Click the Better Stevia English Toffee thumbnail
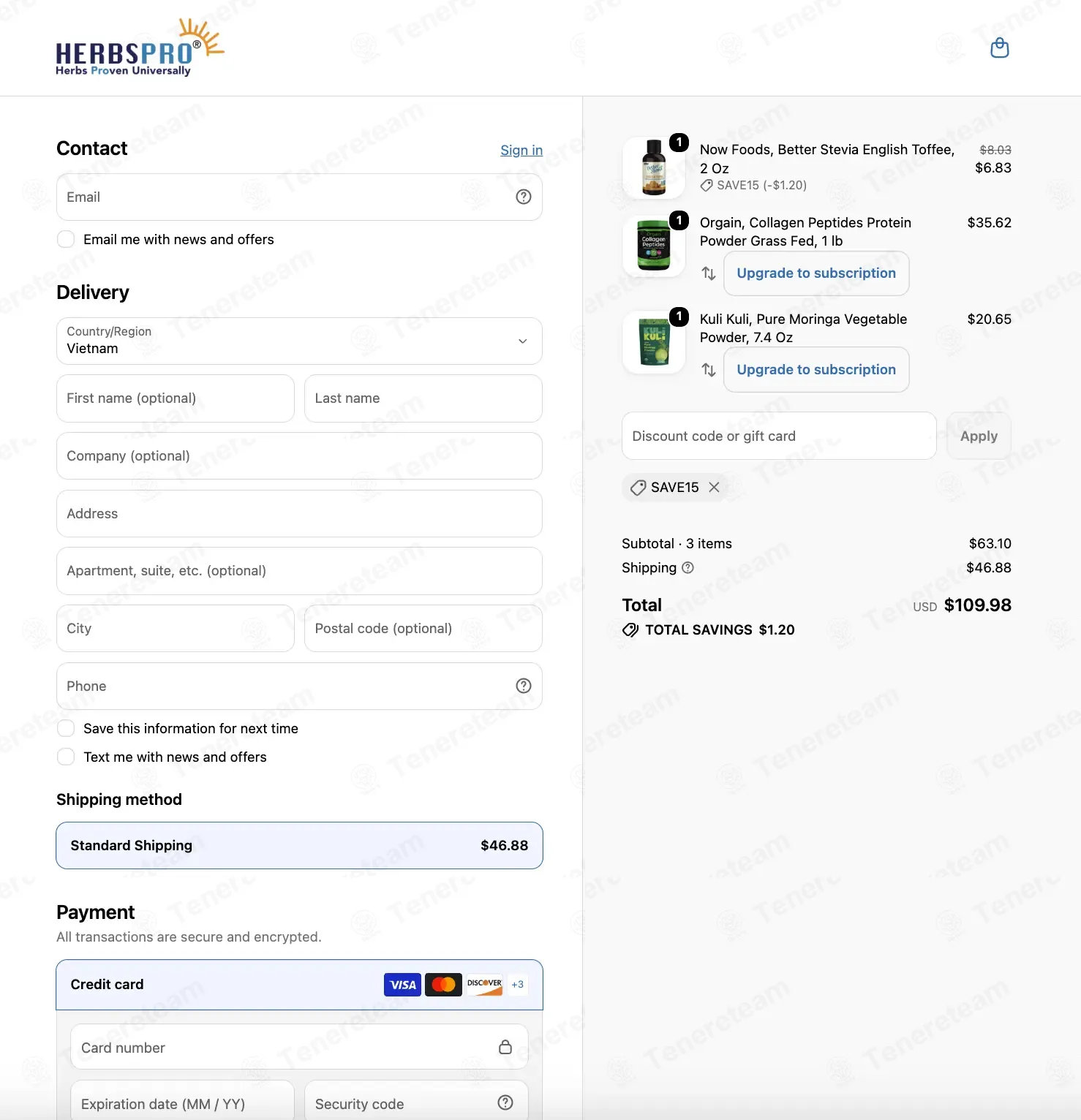Screen dimensions: 1081x1120 654,168
